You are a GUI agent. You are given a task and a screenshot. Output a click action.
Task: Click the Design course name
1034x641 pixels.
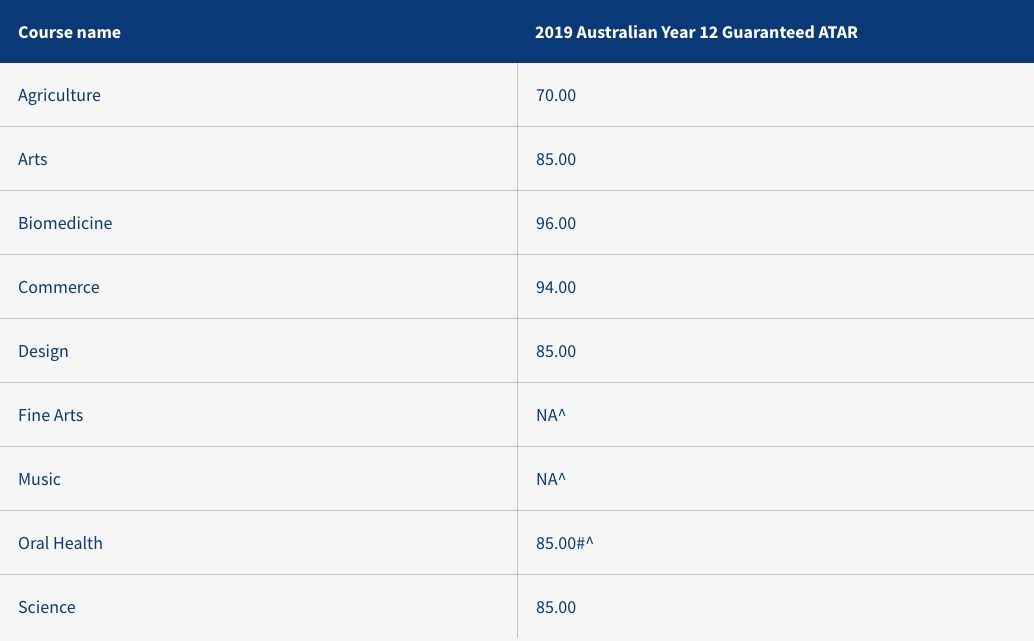point(43,351)
